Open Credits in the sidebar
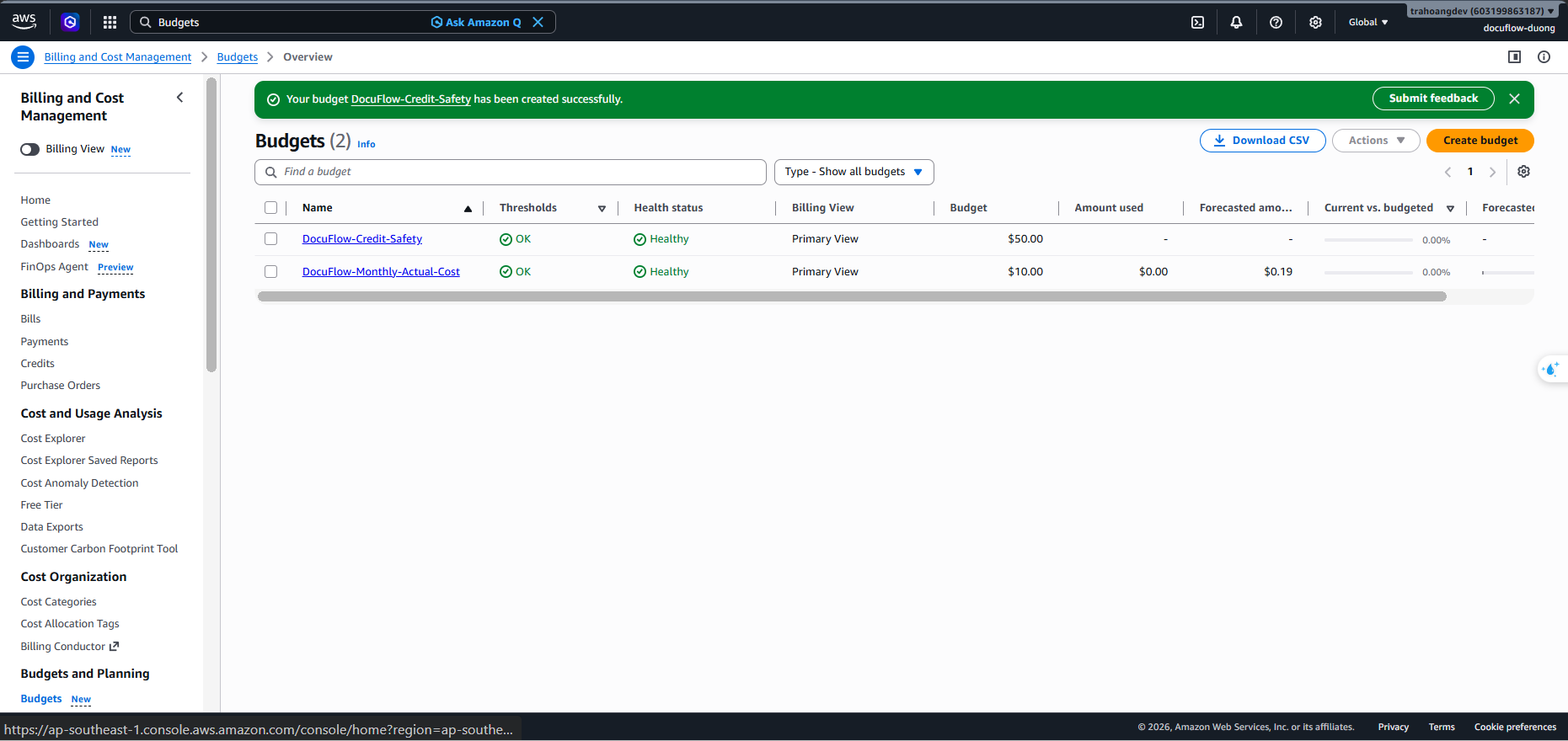1568x741 pixels. click(x=38, y=364)
